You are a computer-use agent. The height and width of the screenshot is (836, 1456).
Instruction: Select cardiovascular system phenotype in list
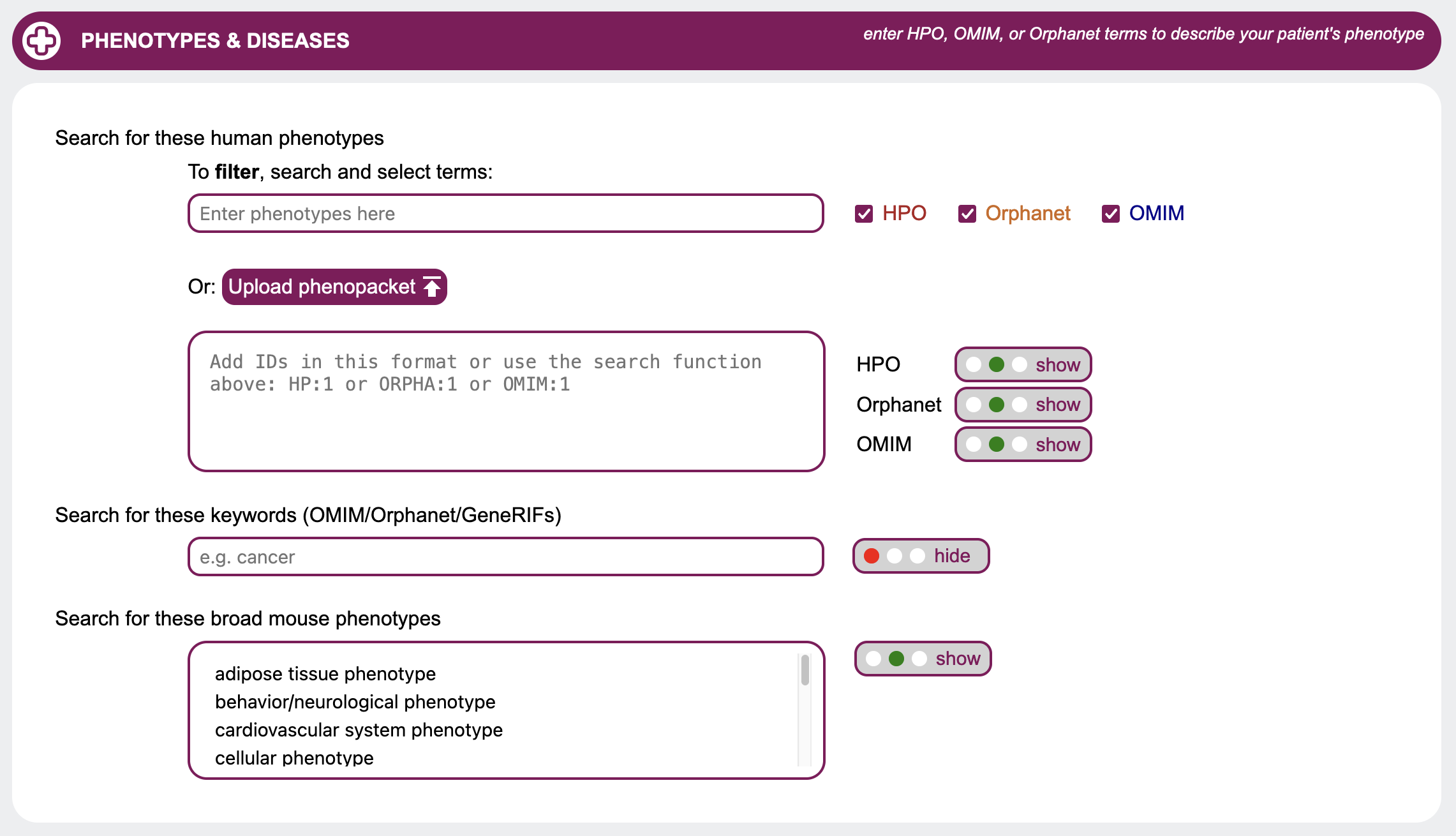[x=359, y=730]
